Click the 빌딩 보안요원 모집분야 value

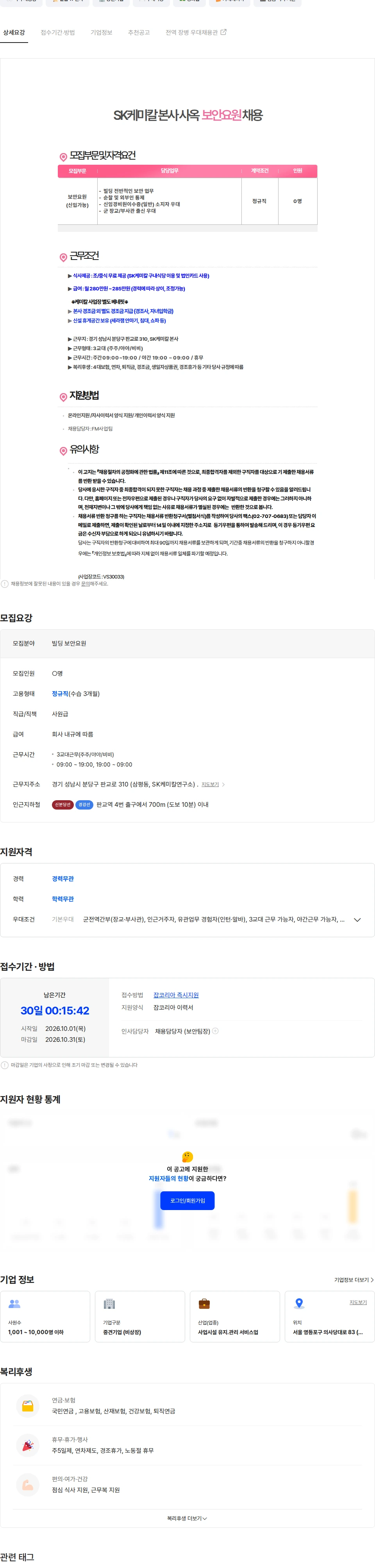[x=69, y=643]
